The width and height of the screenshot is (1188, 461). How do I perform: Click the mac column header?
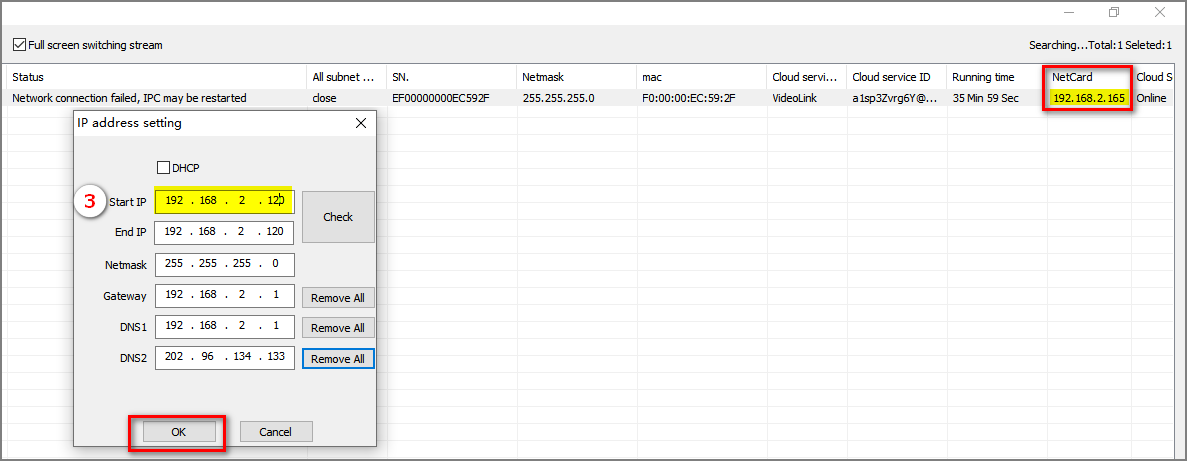pyautogui.click(x=700, y=77)
